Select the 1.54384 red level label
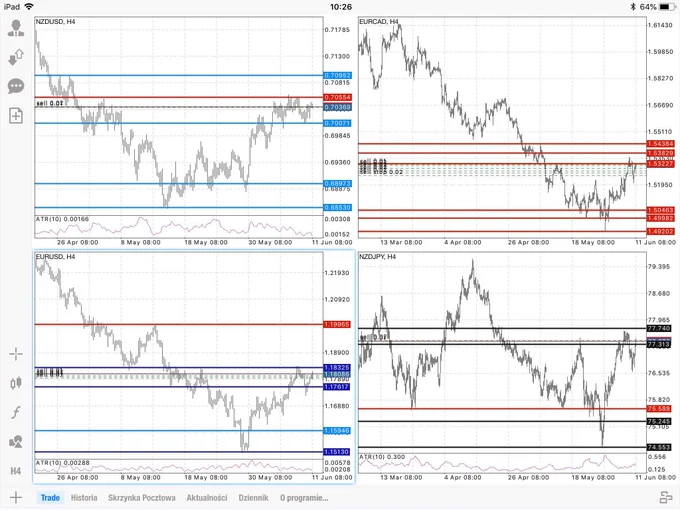 pyautogui.click(x=660, y=144)
